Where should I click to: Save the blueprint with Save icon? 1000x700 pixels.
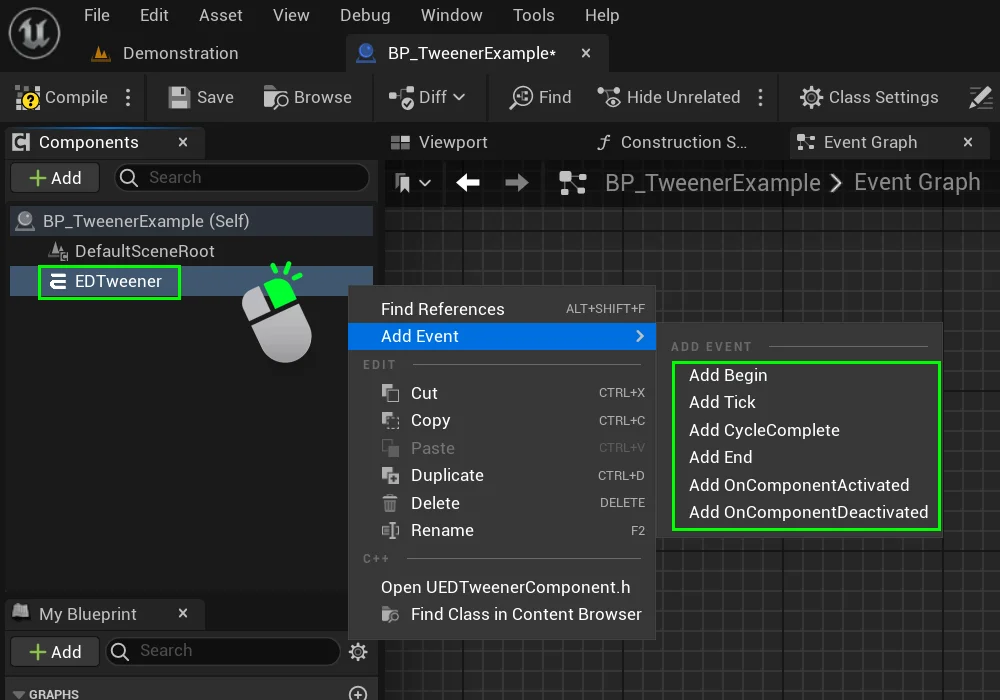pyautogui.click(x=179, y=97)
